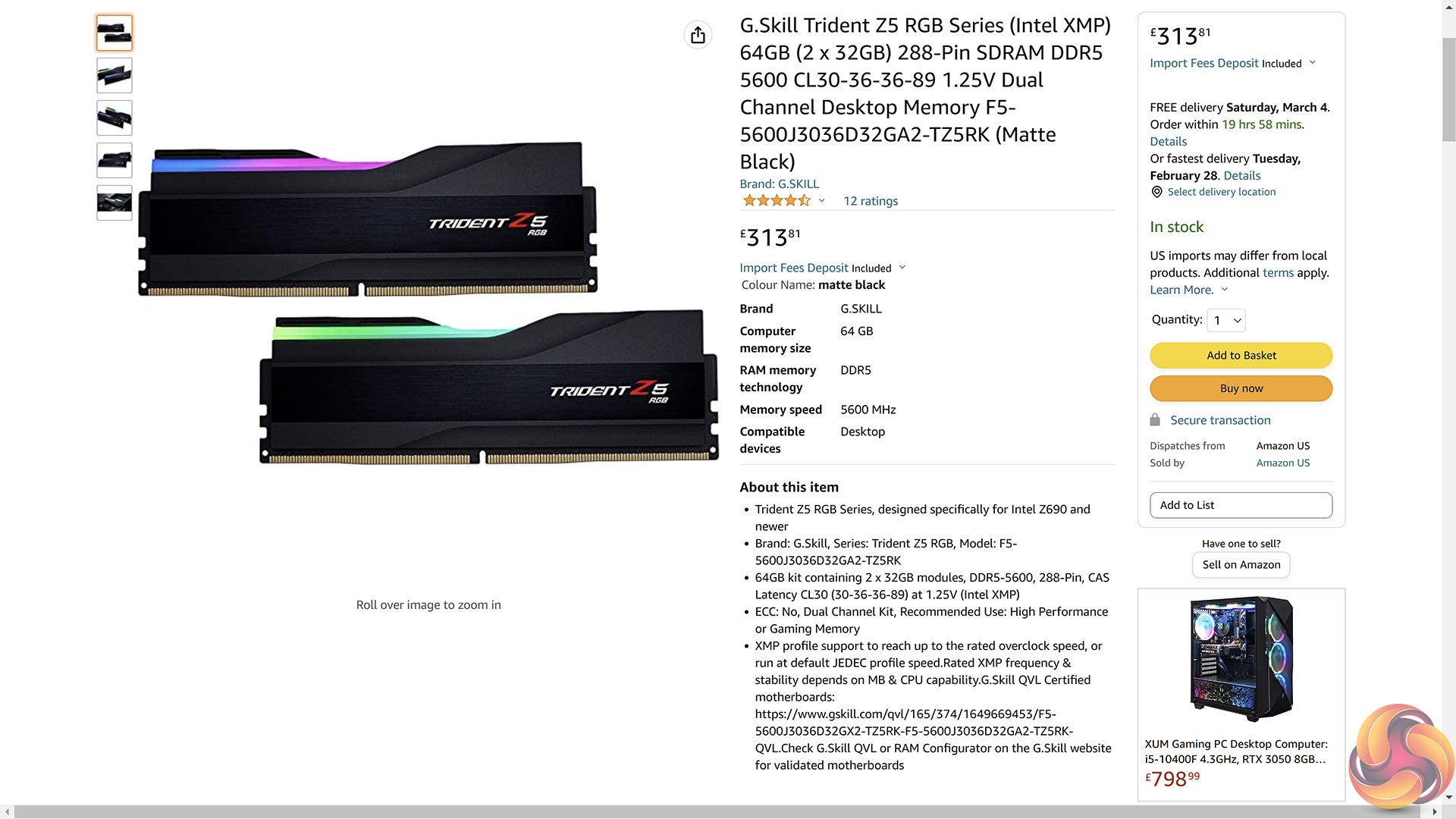
Task: Select the fourth product thumbnail
Action: (x=115, y=160)
